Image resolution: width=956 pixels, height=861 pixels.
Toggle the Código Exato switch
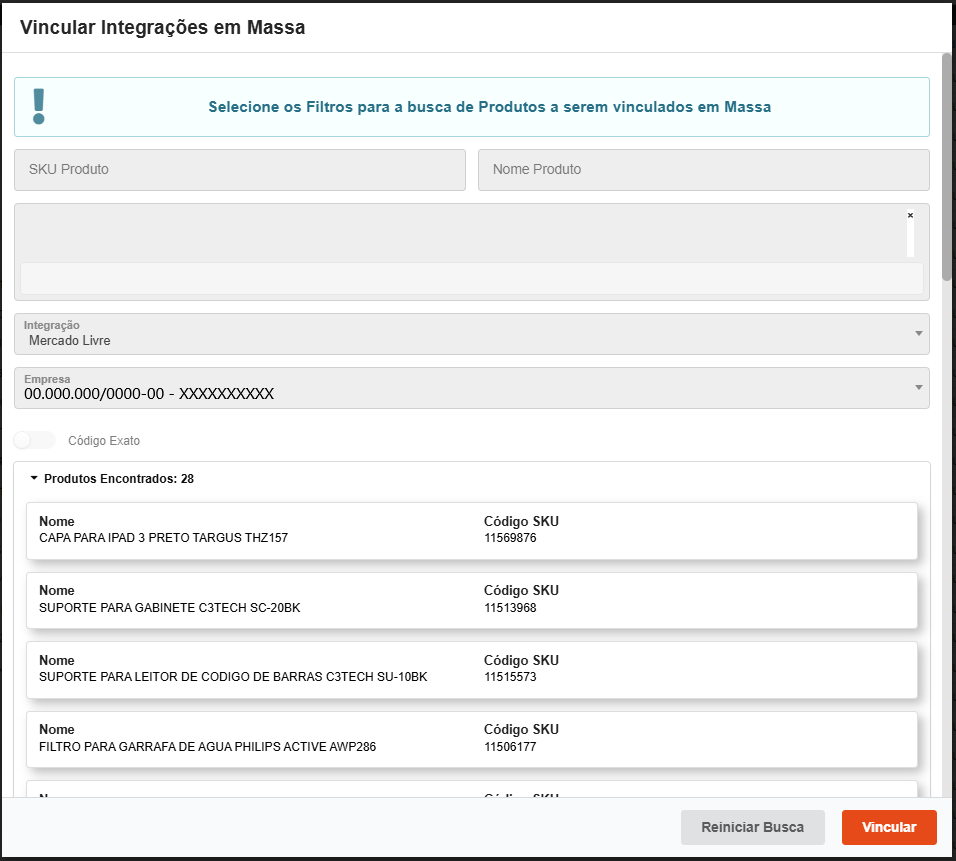coord(35,440)
